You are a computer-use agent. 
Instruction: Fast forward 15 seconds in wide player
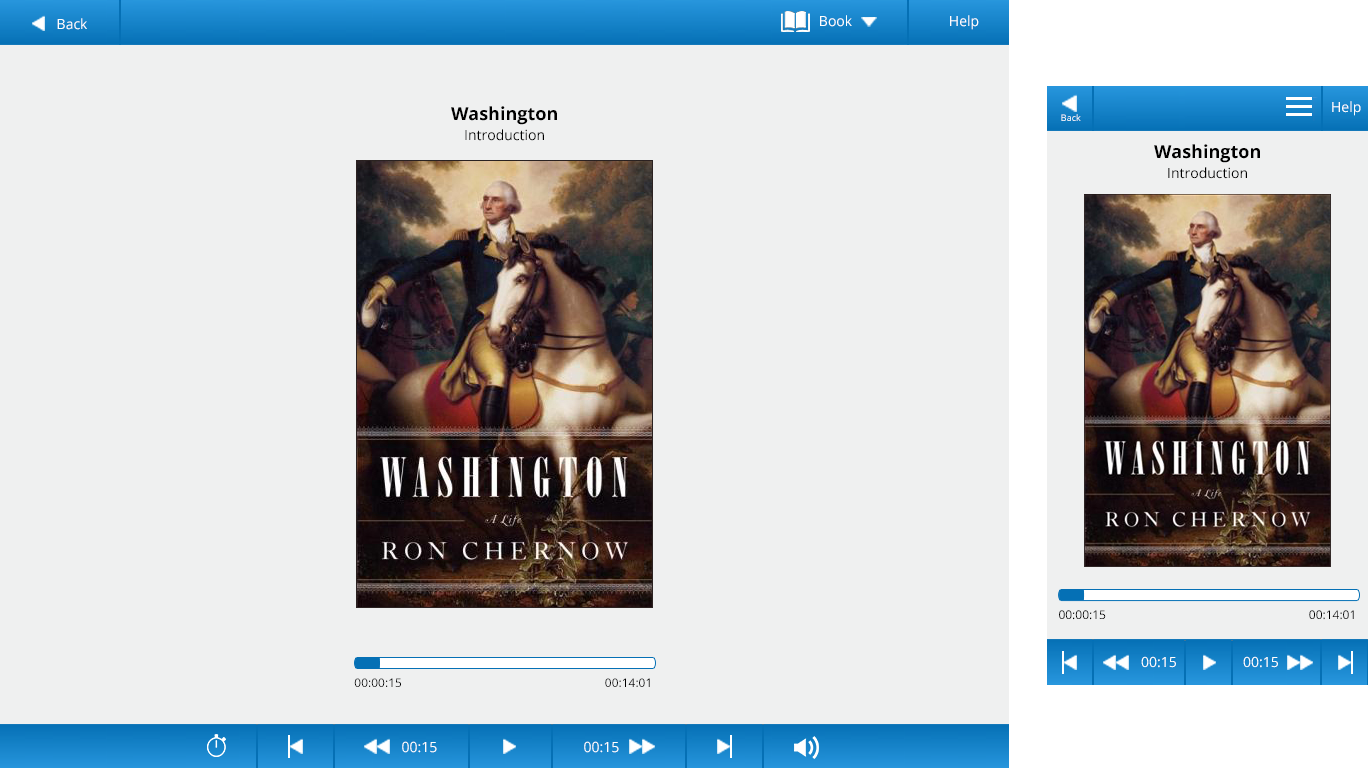(x=618, y=746)
